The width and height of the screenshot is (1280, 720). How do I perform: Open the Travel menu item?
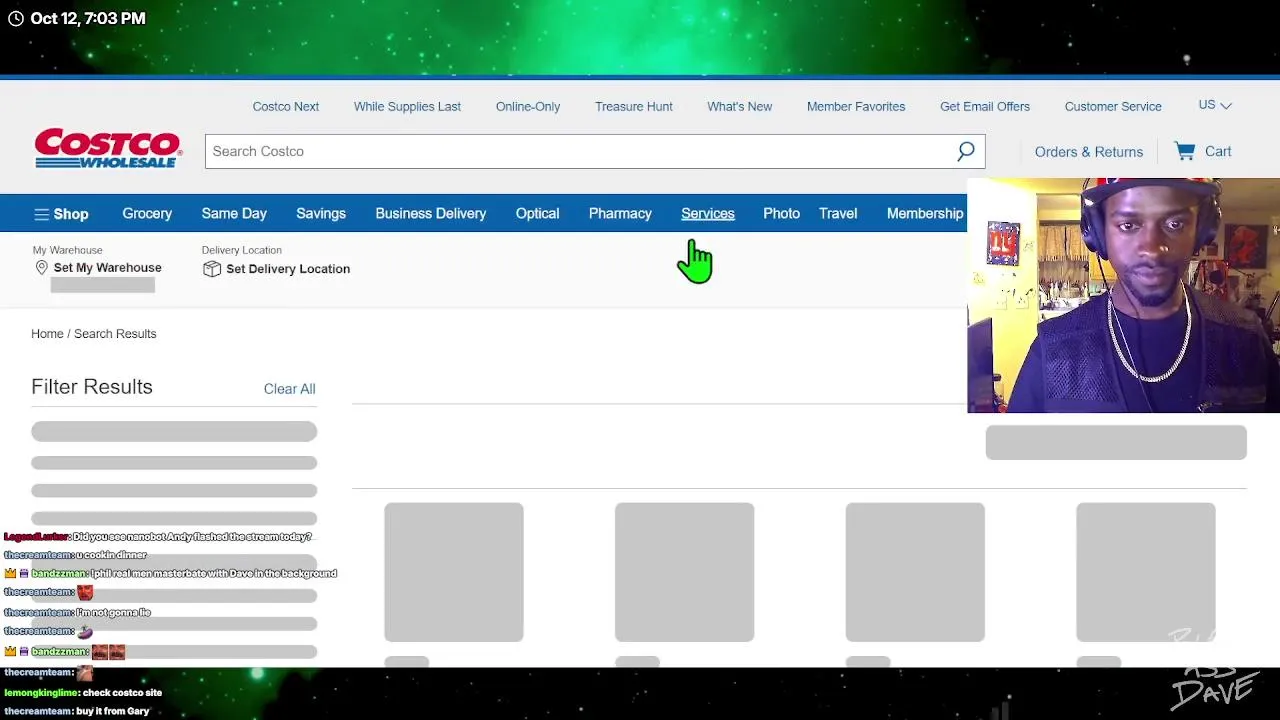(838, 213)
